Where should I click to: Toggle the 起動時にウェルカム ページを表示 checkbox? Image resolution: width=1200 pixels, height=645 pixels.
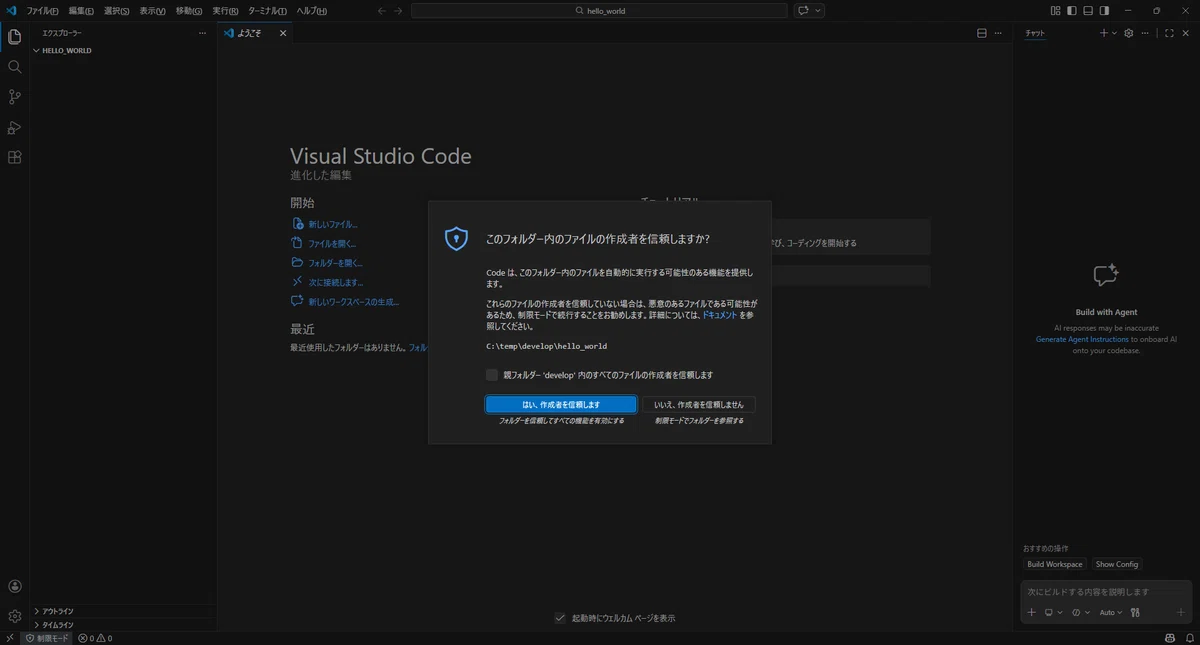(560, 618)
